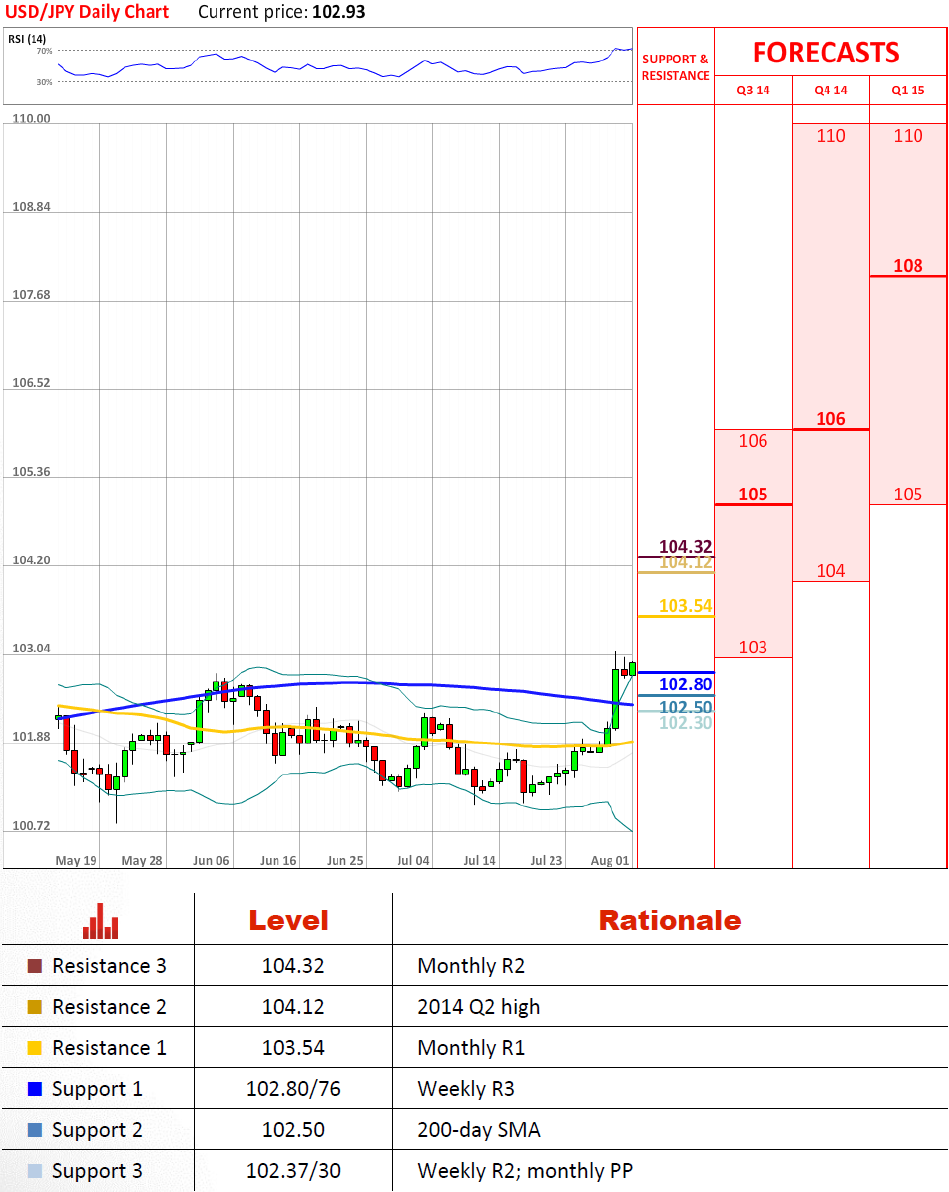949x1192 pixels.
Task: Click the 102.30 light-blue support label
Action: pos(685,723)
